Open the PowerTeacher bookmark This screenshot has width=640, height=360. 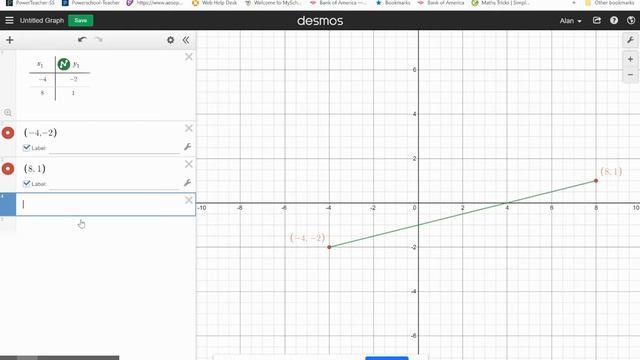(x=30, y=3)
